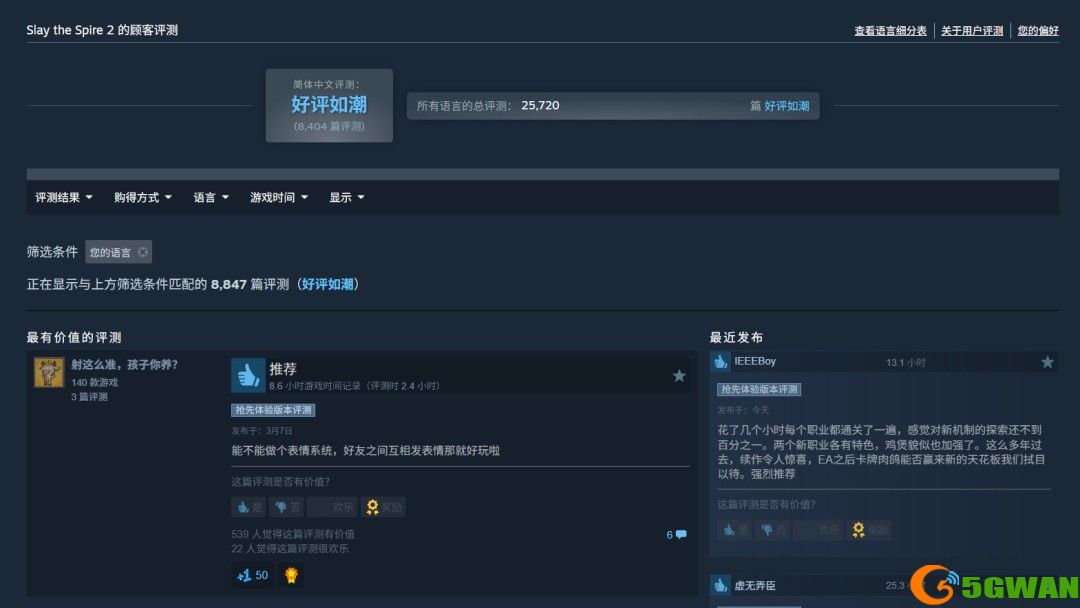Click the star icon on the 推荐 review header

click(x=679, y=375)
